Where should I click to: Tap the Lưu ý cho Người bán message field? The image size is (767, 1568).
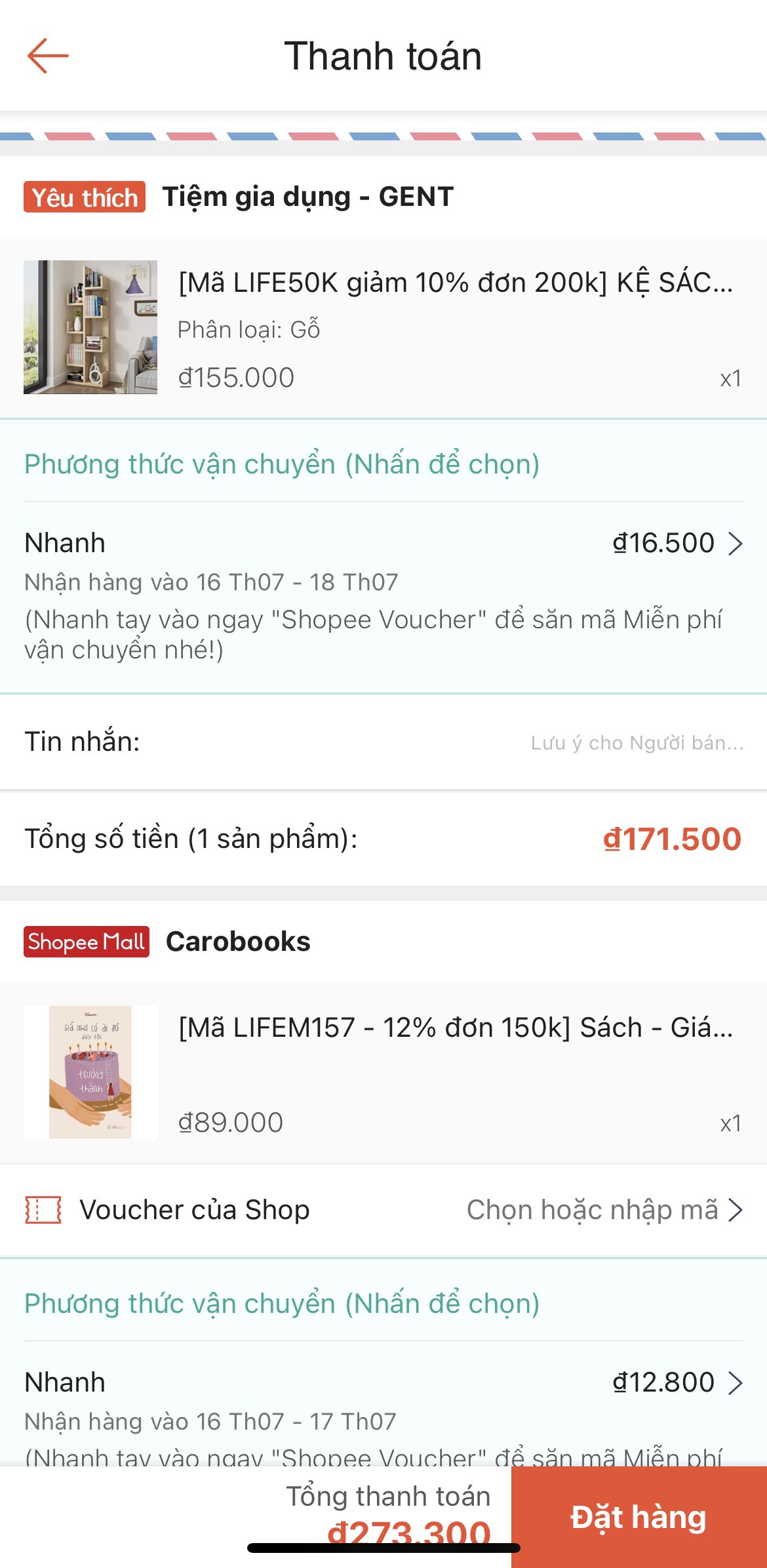[x=637, y=743]
